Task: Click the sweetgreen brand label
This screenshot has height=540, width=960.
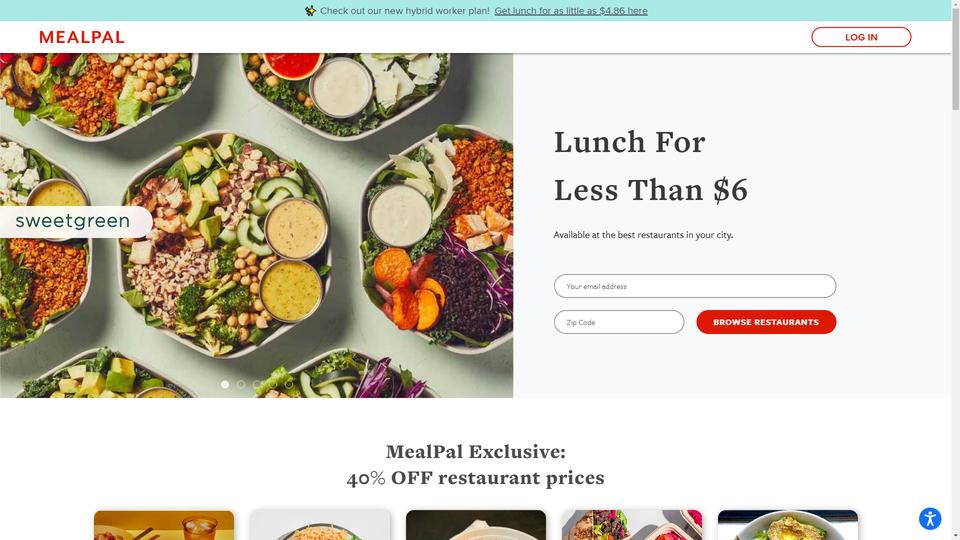Action: pyautogui.click(x=73, y=221)
